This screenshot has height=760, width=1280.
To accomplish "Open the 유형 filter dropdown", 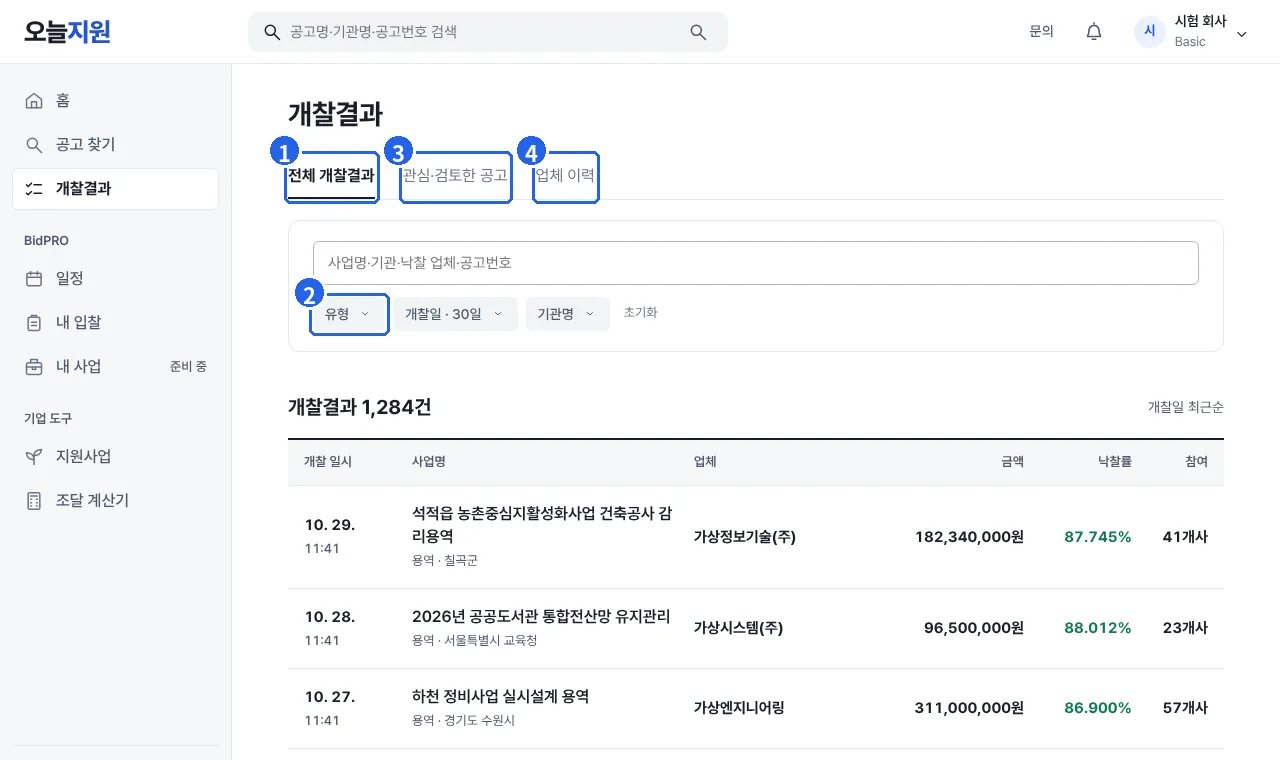I will tap(349, 314).
